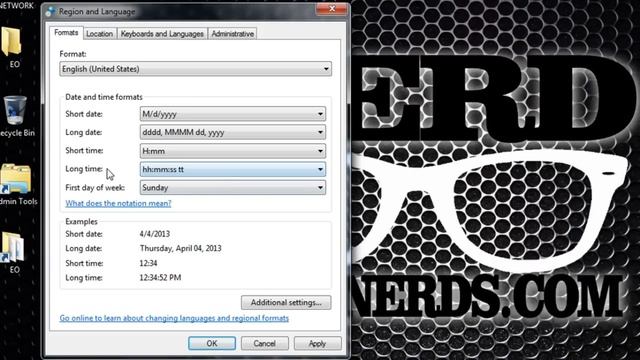The image size is (640, 360).
Task: Click the 'Examples' group label
Action: 81,222
